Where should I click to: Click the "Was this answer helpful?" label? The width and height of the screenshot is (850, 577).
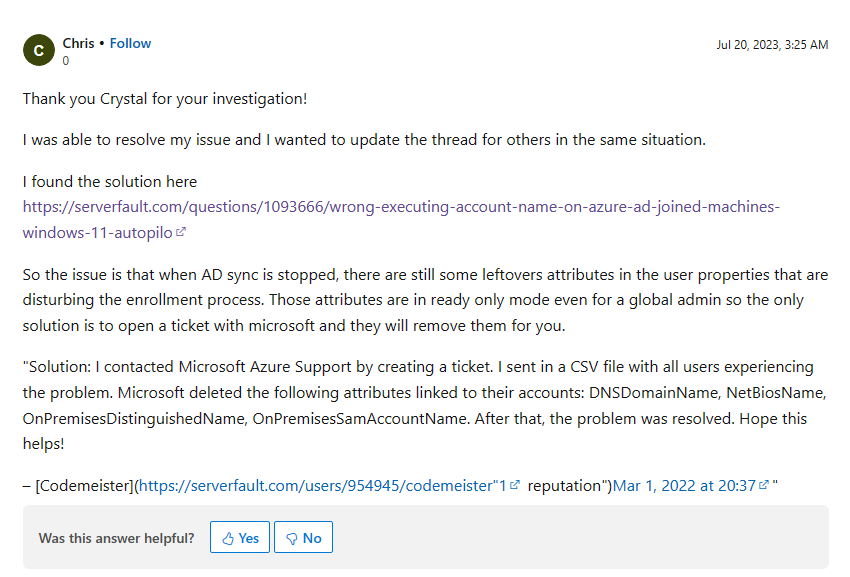point(116,538)
